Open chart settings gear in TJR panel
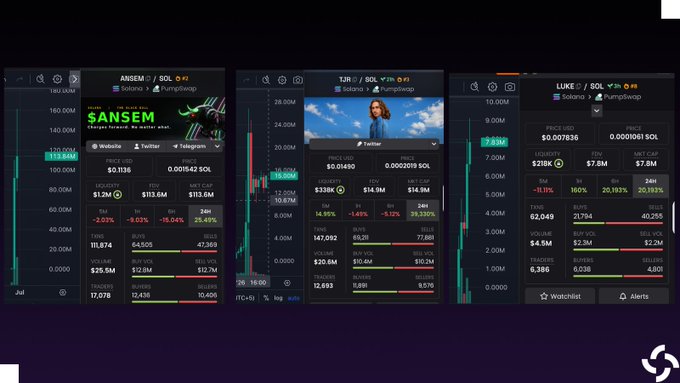The height and width of the screenshot is (383, 680). [x=282, y=80]
